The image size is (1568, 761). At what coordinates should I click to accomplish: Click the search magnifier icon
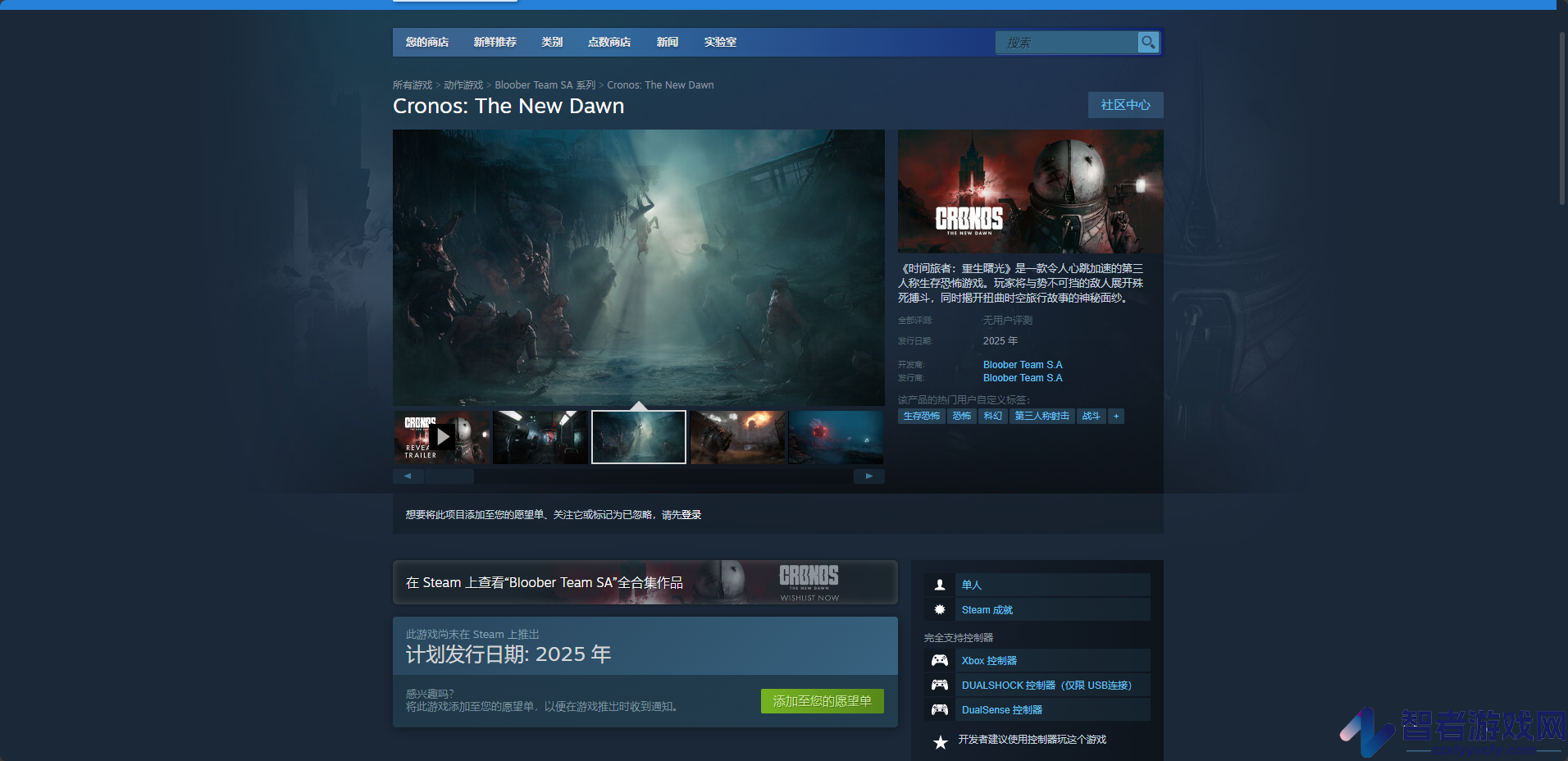(x=1148, y=42)
